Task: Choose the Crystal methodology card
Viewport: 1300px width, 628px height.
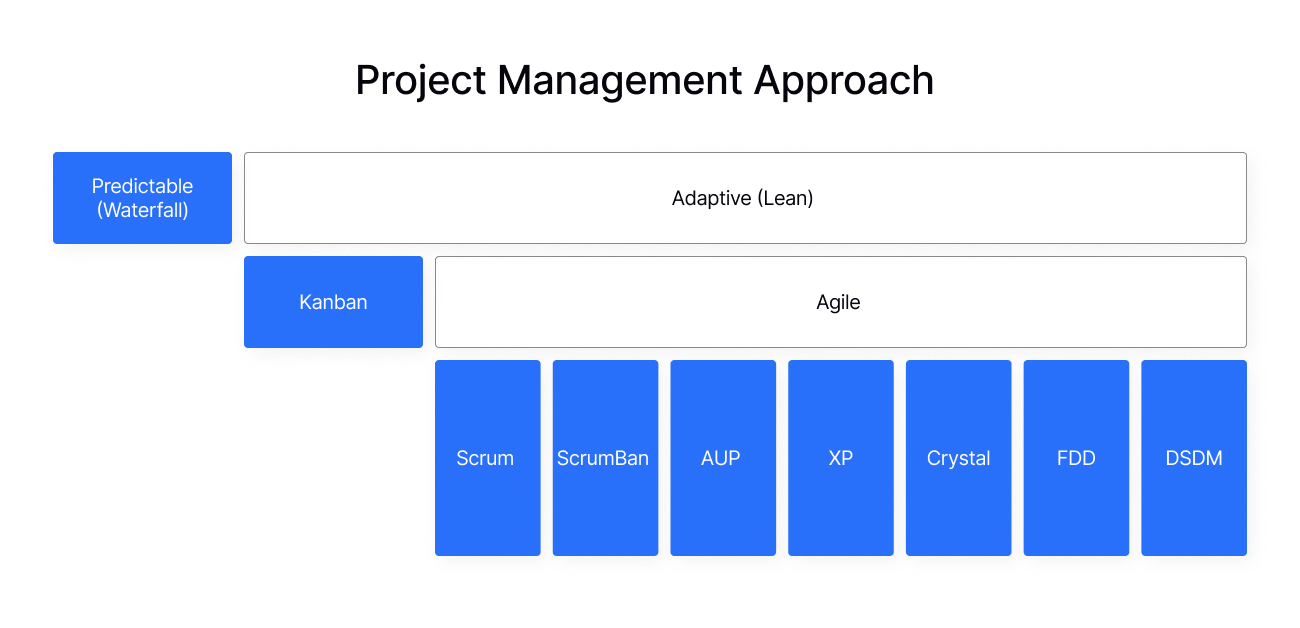Action: point(958,457)
